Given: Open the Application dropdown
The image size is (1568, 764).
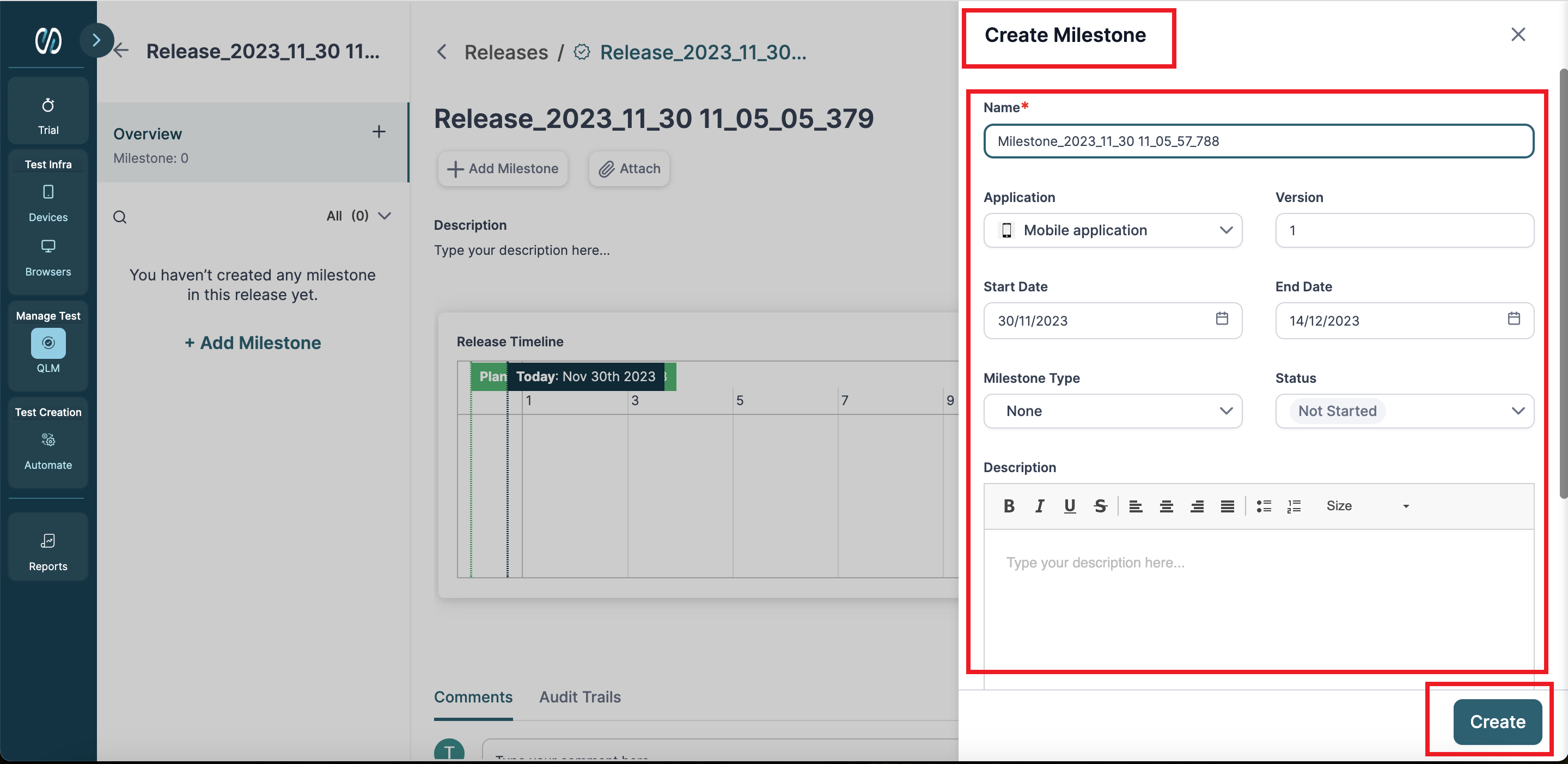Looking at the screenshot, I should pyautogui.click(x=1113, y=230).
